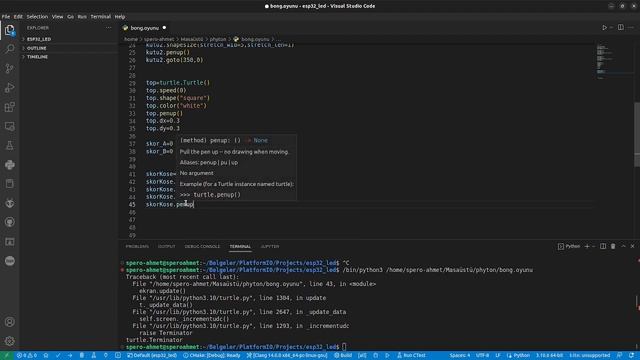The width and height of the screenshot is (640, 360).
Task: Open the Edit menu
Action: coord(18,17)
